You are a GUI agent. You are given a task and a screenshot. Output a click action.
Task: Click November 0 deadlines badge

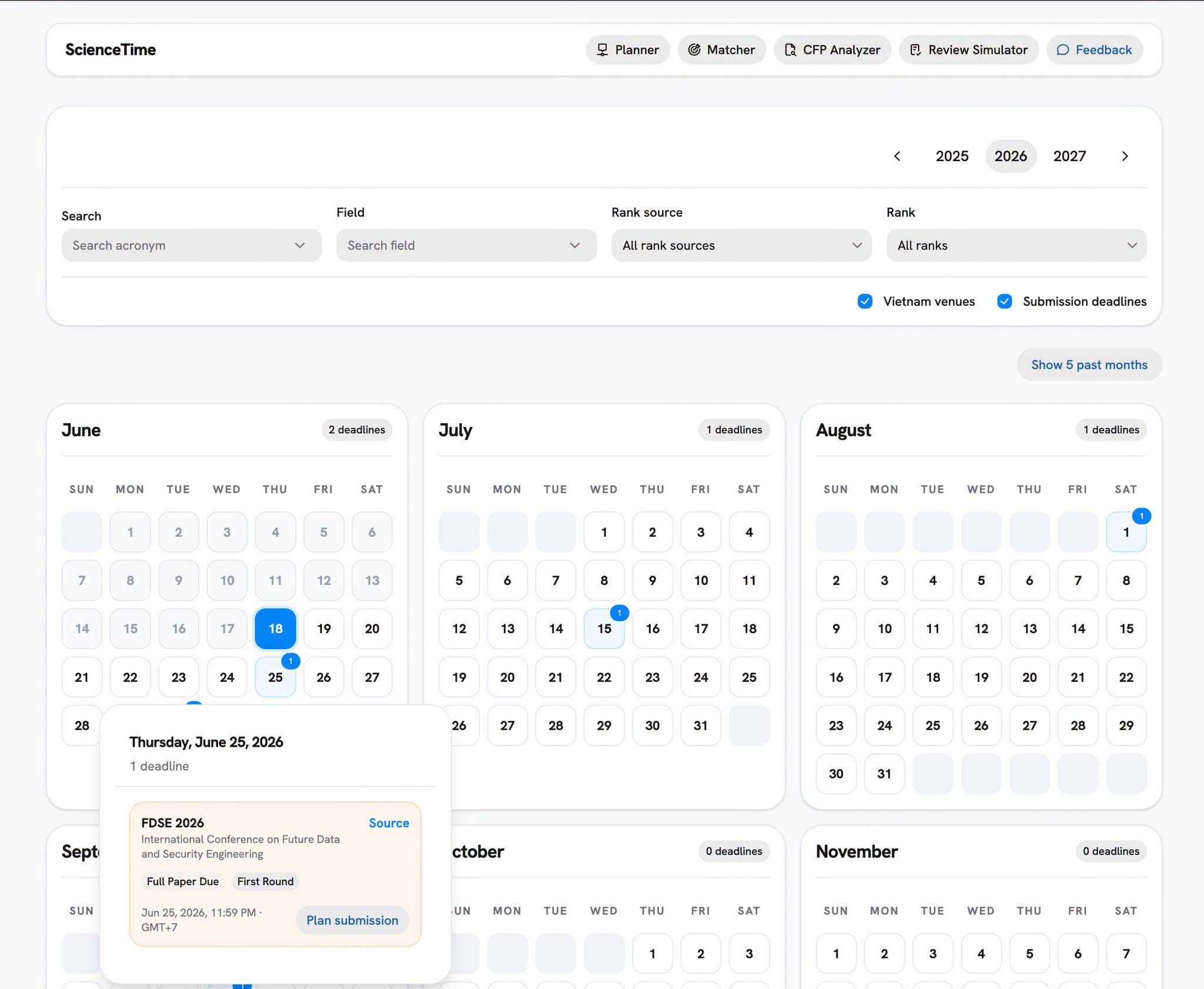[1111, 851]
